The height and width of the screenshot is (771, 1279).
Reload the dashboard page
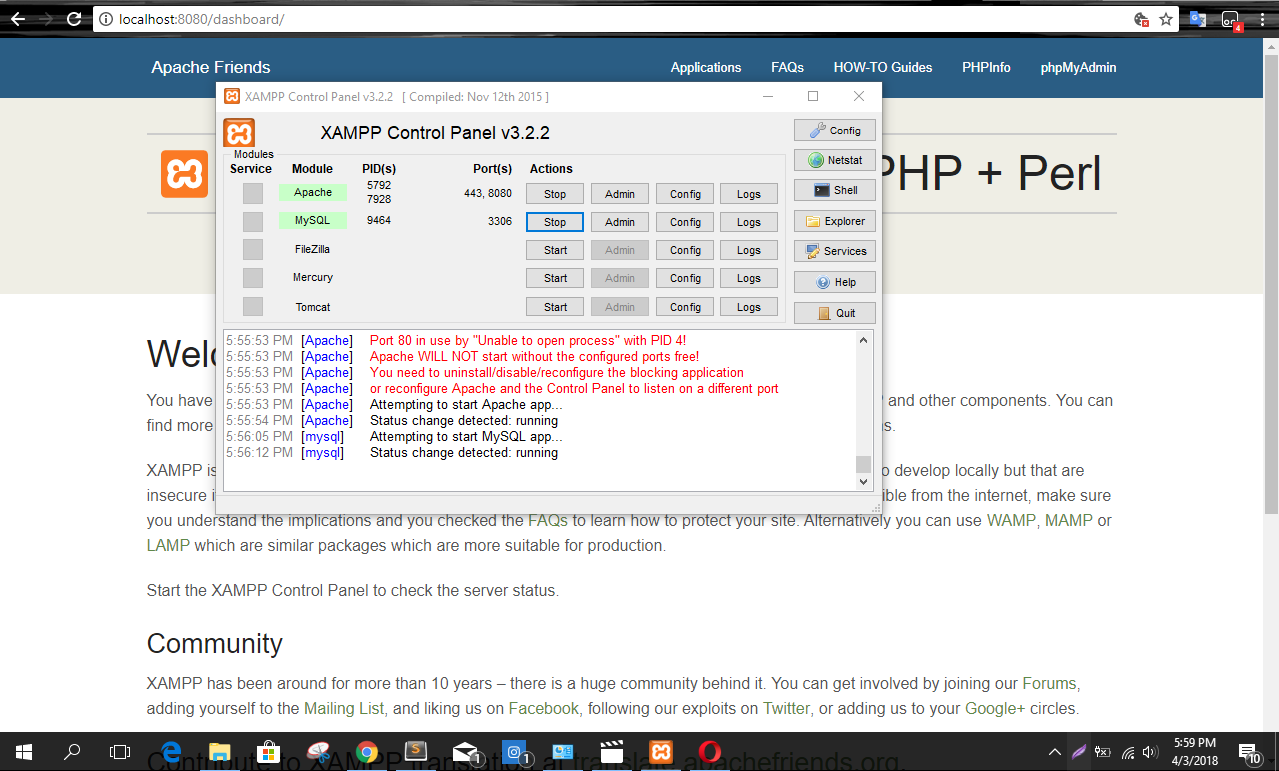click(74, 19)
